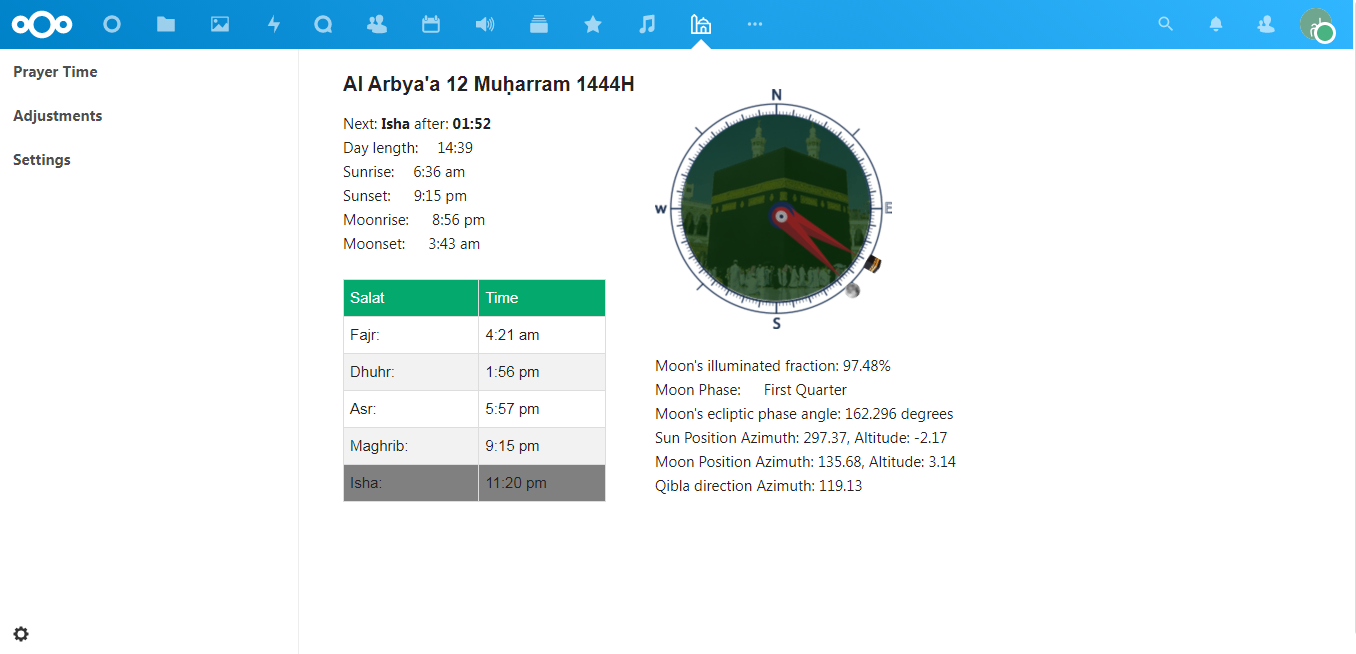Open the Talk app icon
Screen dimensions: 1356x654
[x=323, y=24]
